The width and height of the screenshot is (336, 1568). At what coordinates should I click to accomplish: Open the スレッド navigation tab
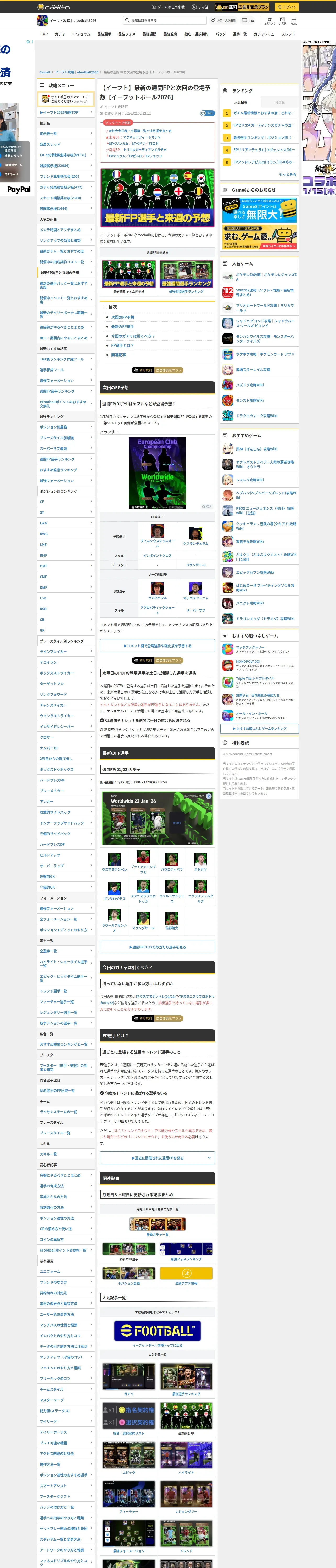pyautogui.click(x=288, y=34)
